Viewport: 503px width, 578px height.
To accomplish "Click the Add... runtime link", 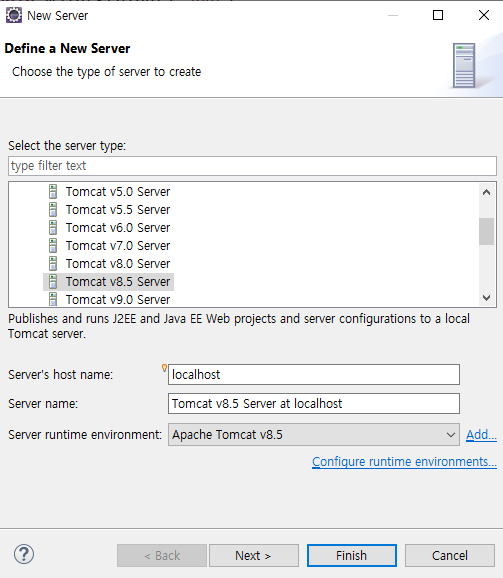I will coord(481,435).
